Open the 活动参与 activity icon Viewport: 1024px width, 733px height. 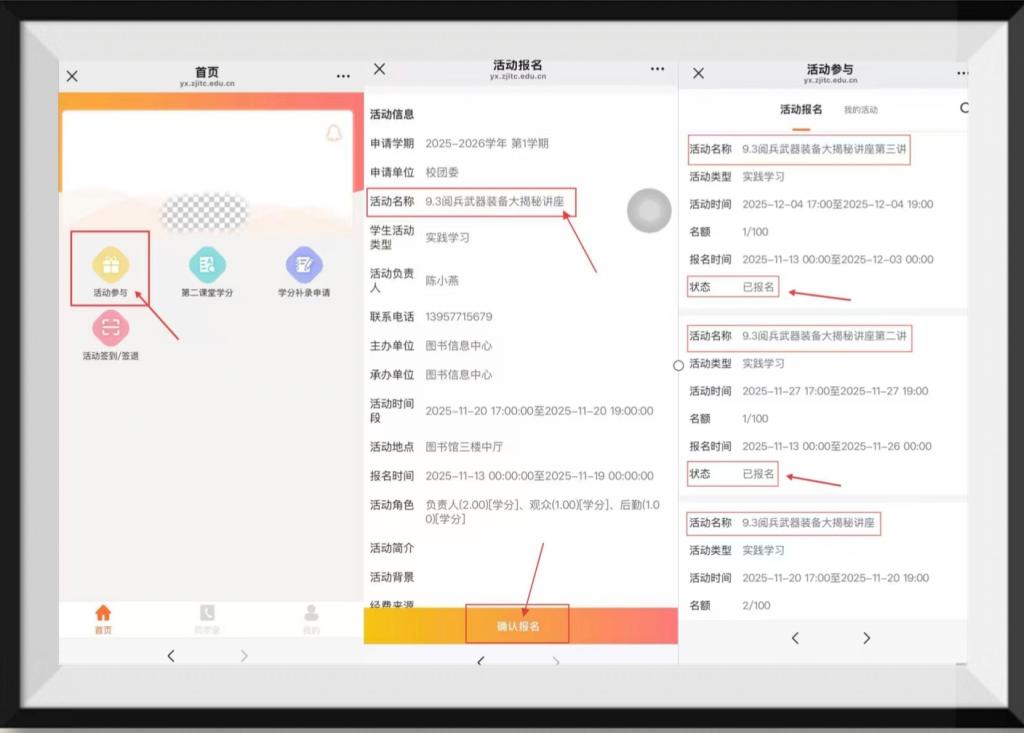110,265
